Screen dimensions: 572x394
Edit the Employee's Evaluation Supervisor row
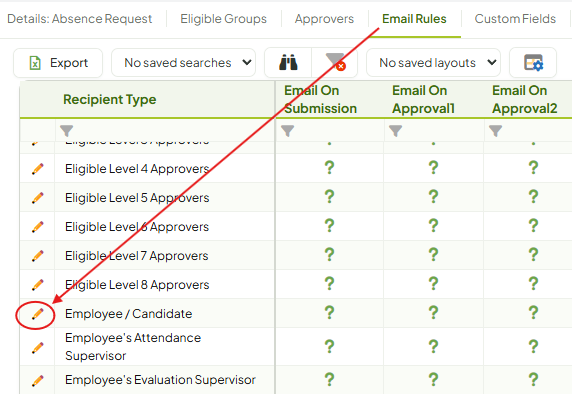click(x=38, y=381)
